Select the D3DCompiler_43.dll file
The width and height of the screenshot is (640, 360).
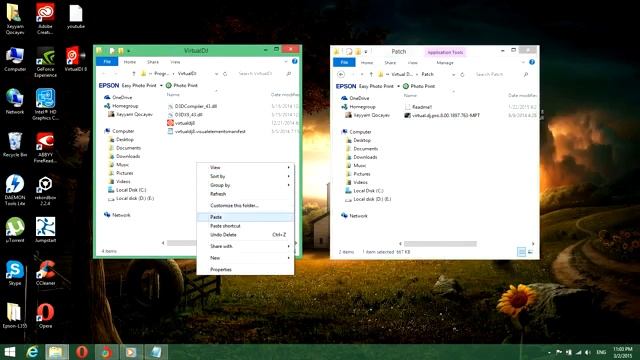click(x=192, y=106)
